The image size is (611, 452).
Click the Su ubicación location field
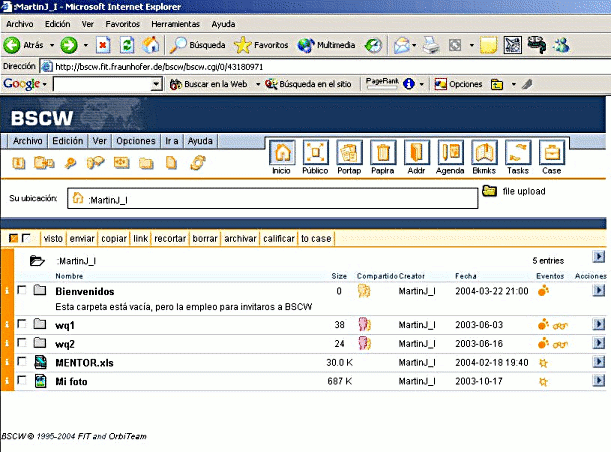tap(272, 199)
